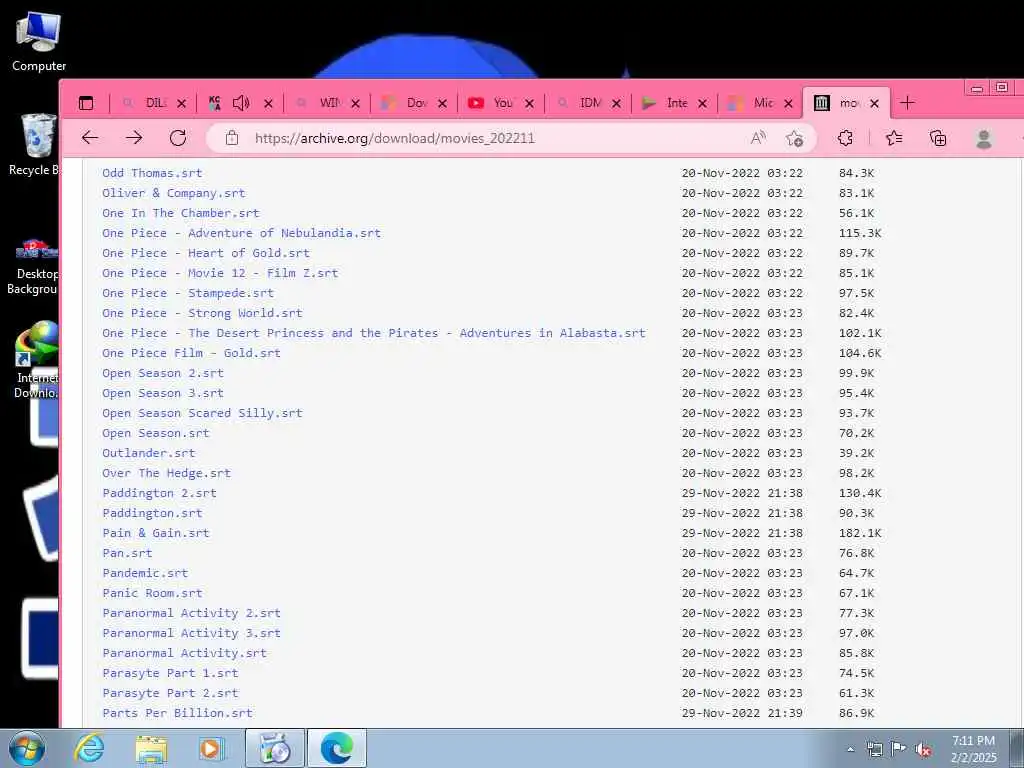
Task: Open Windows Media Player on taskbar
Action: [212, 748]
